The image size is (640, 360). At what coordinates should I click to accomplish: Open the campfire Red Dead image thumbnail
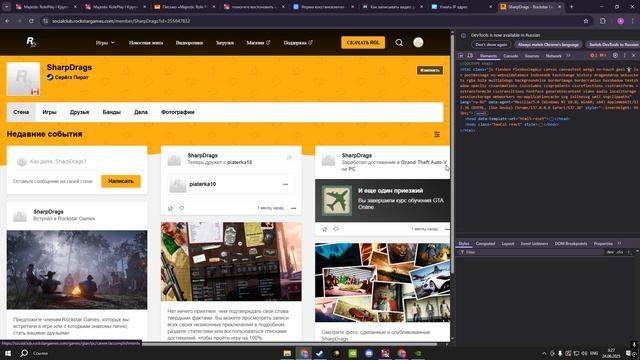(77, 270)
